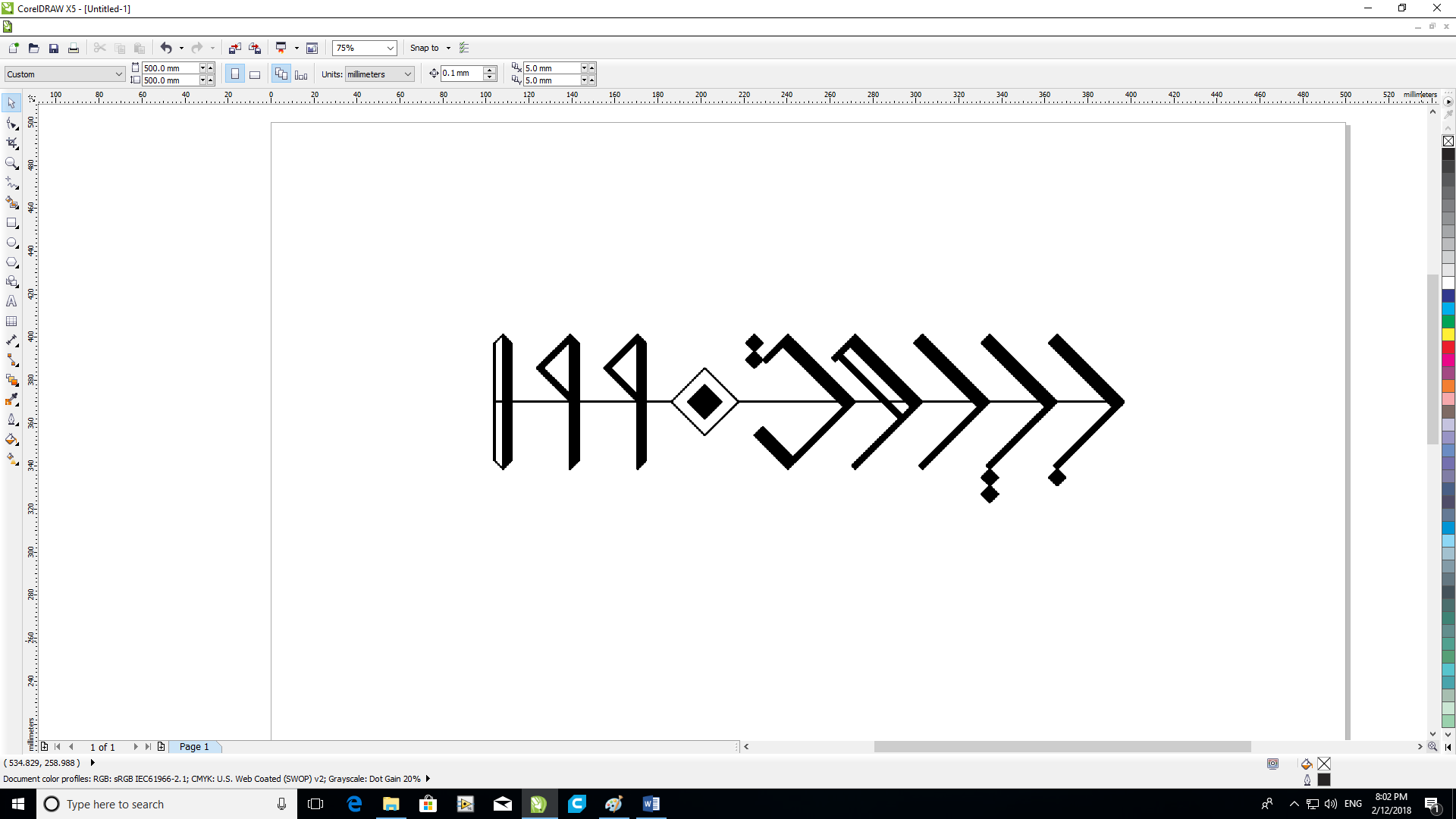Viewport: 1456px width, 819px height.
Task: Open an existing file
Action: coord(33,48)
